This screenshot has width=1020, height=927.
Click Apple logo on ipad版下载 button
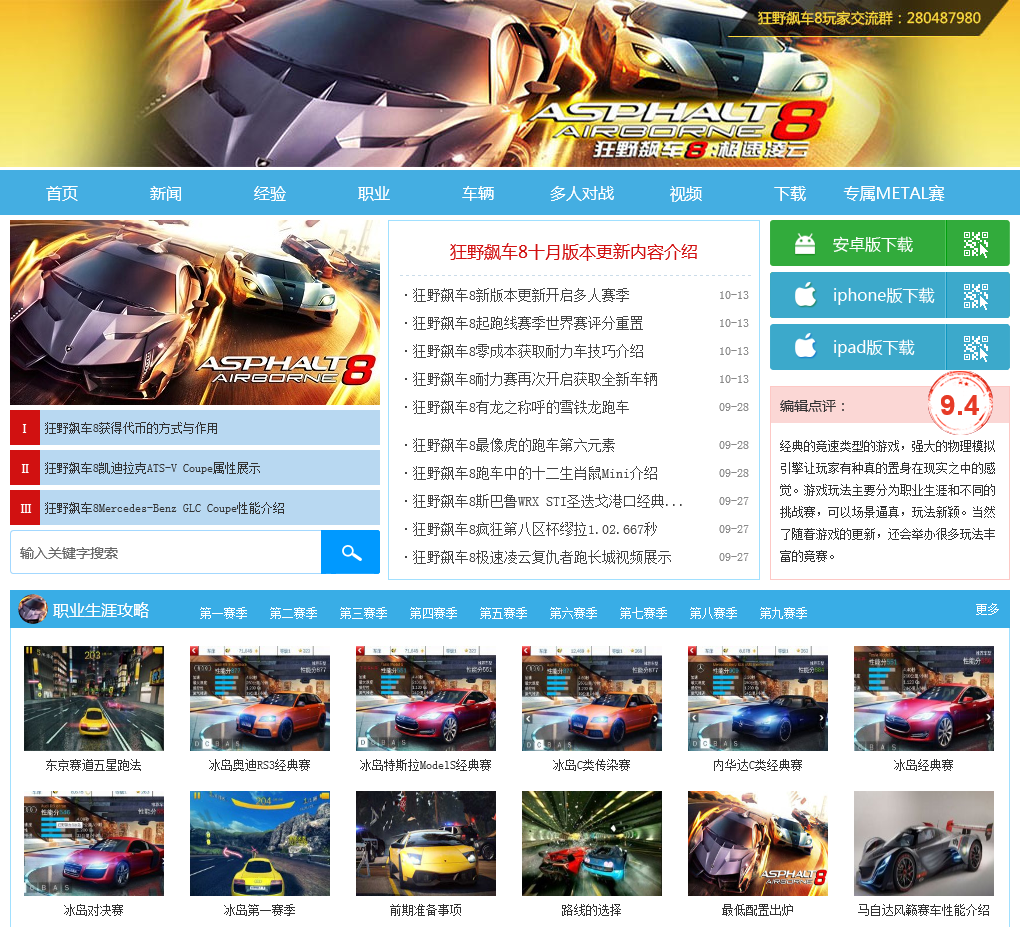[x=805, y=346]
